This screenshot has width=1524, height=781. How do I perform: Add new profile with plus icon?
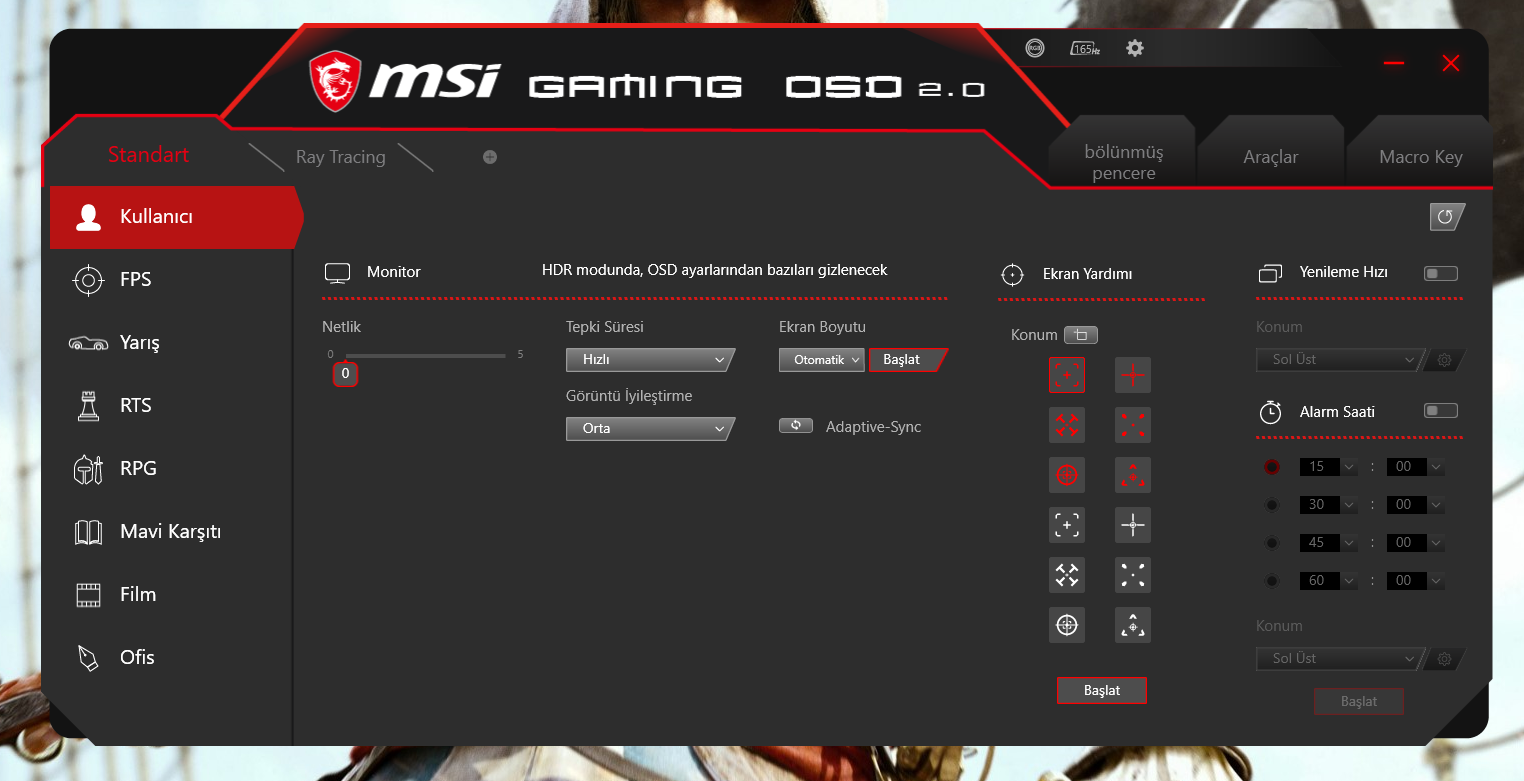(x=490, y=157)
